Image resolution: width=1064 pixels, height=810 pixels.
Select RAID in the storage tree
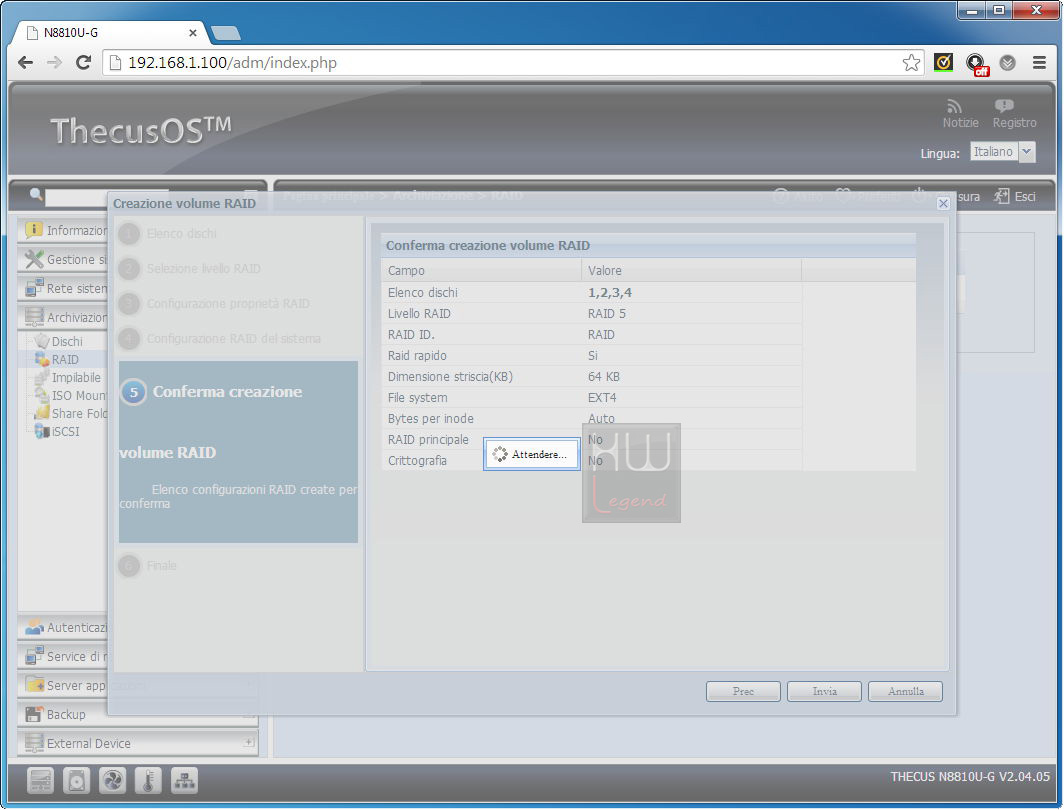65,360
